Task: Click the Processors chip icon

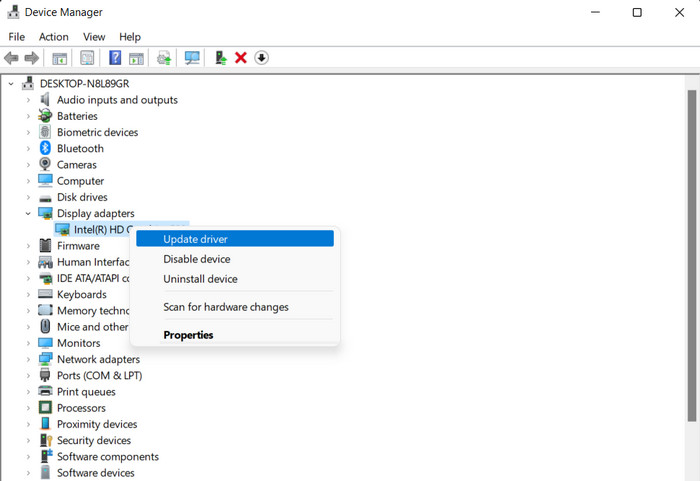Action: pyautogui.click(x=45, y=407)
